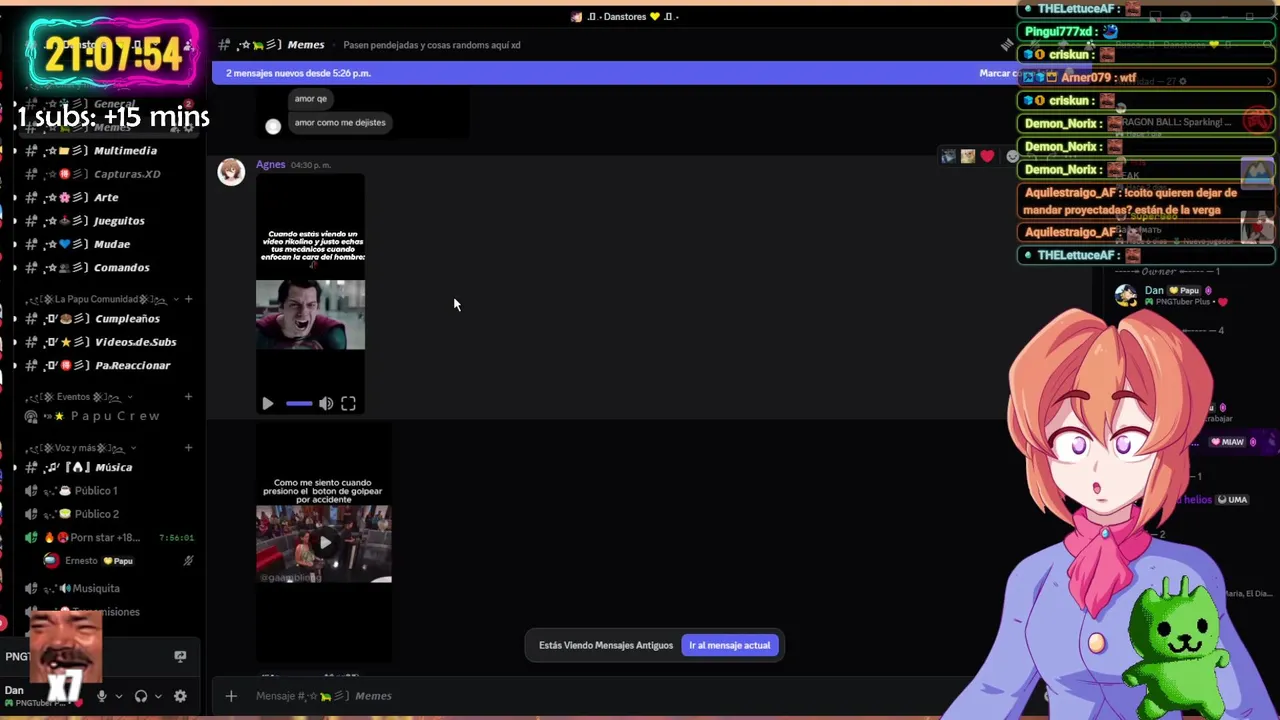Play the second meme video thumbnail

(324, 542)
